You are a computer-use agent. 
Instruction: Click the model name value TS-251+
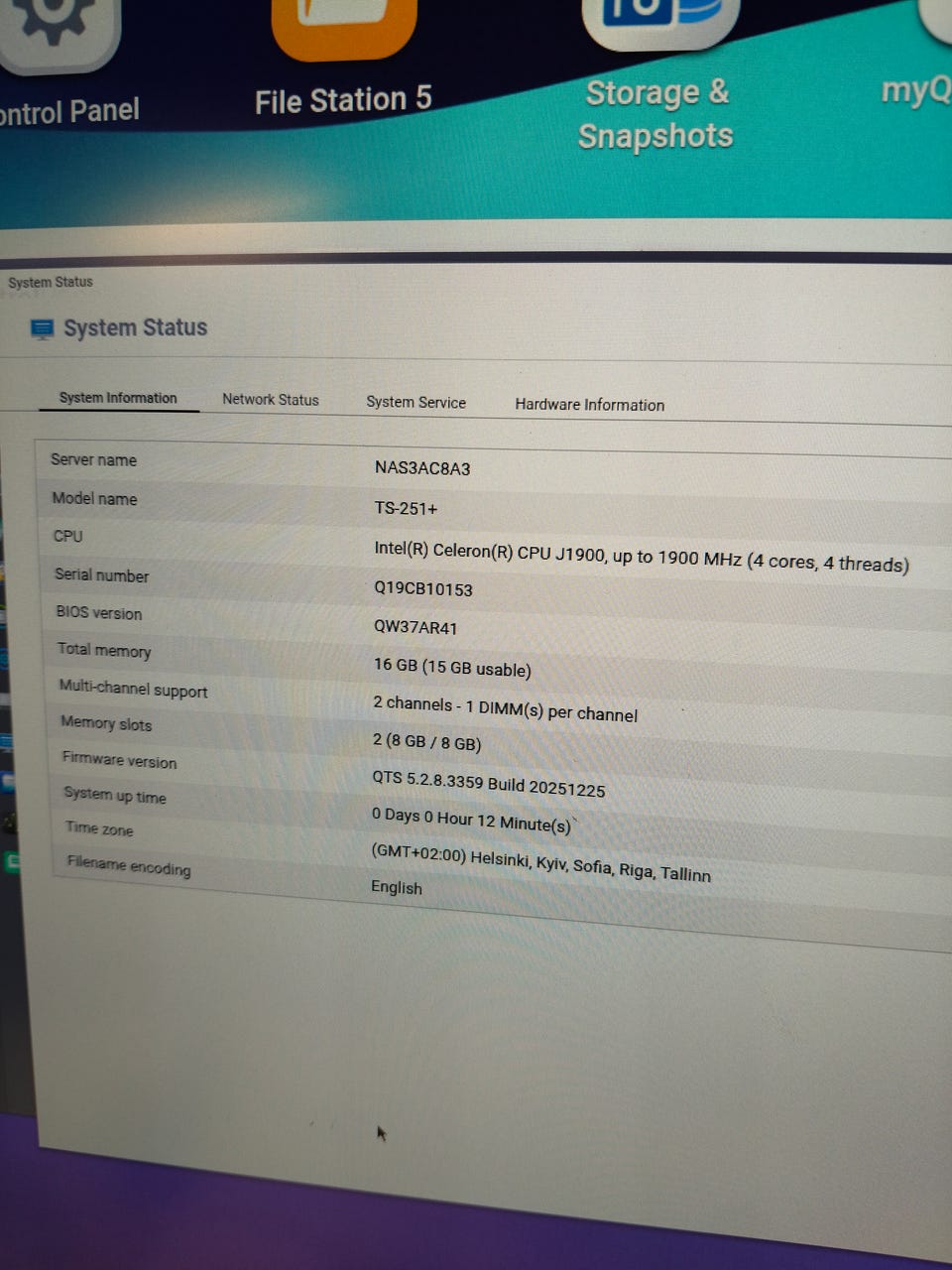[406, 508]
